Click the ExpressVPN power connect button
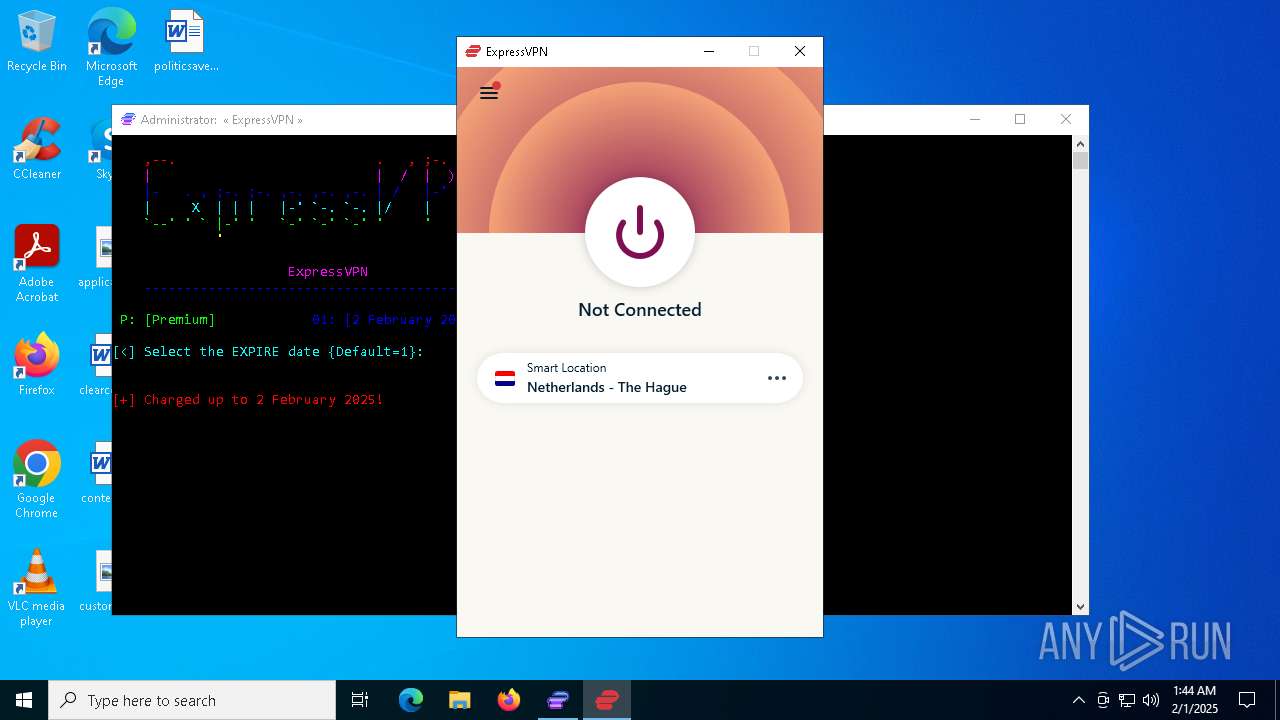 640,232
